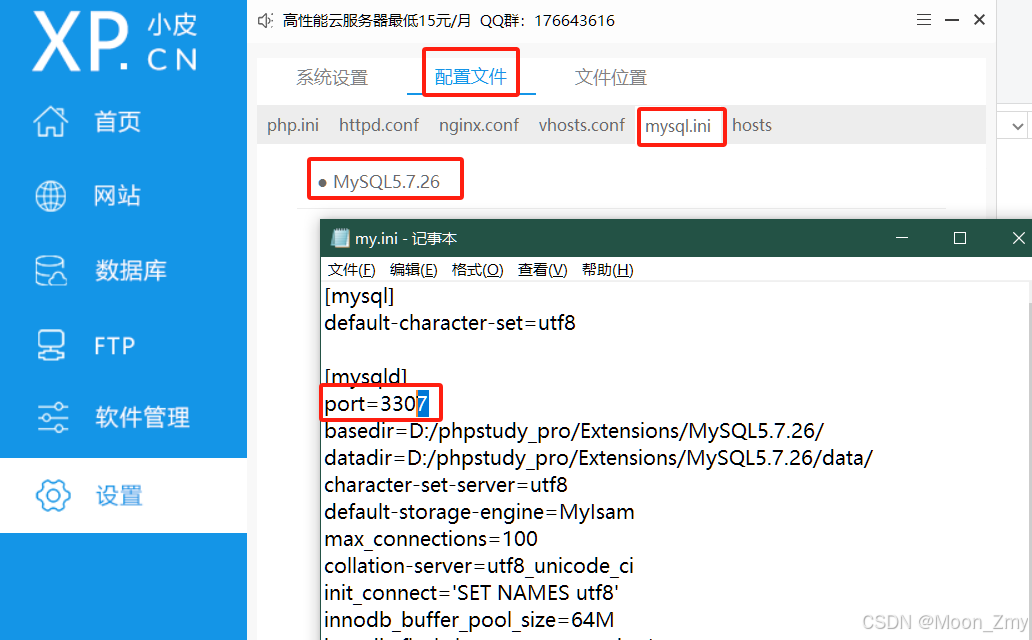Minimize the phpstudy window

pyautogui.click(x=952, y=20)
